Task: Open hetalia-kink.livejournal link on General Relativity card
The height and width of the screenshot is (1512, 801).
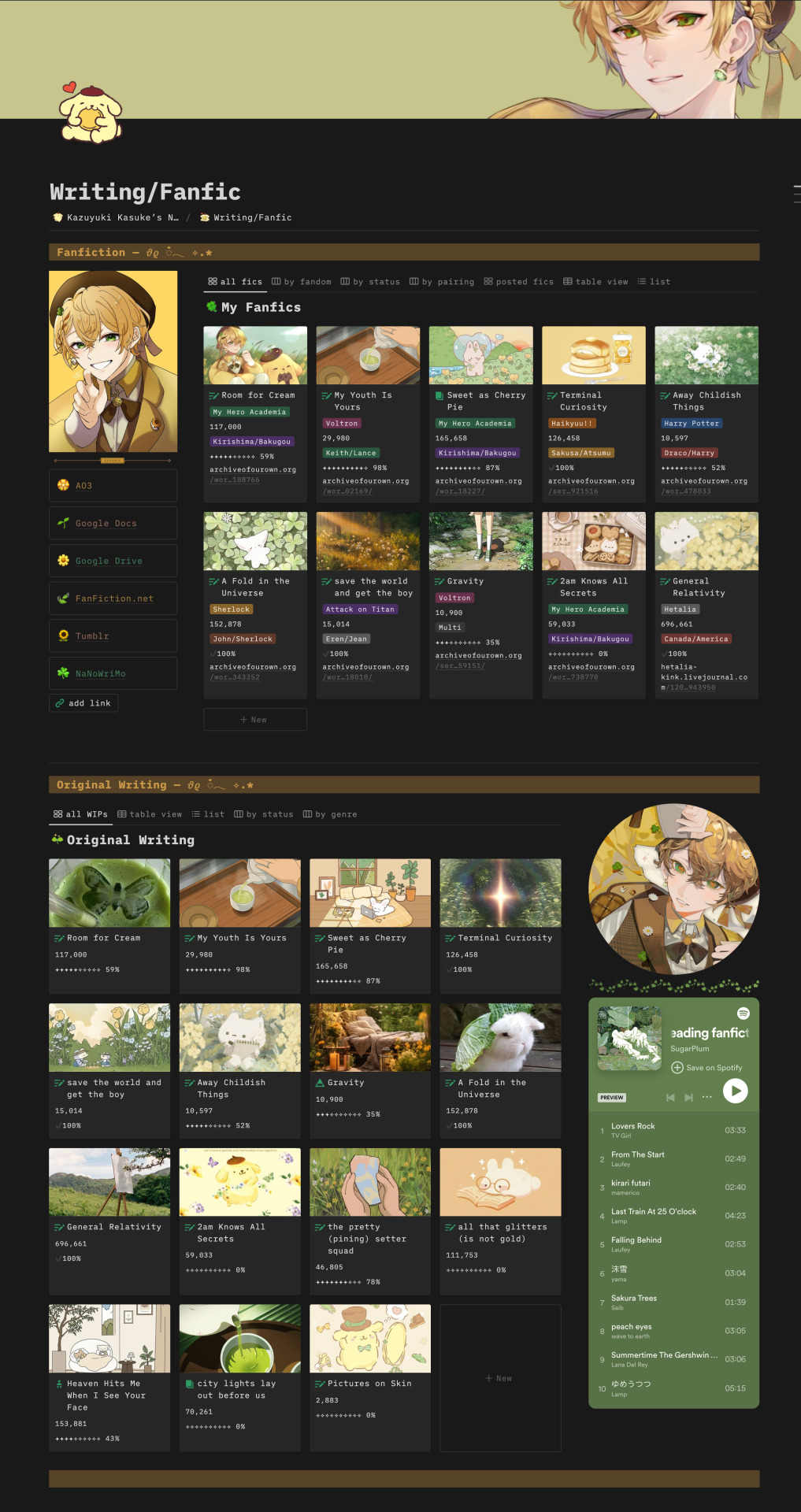Action: coord(704,677)
